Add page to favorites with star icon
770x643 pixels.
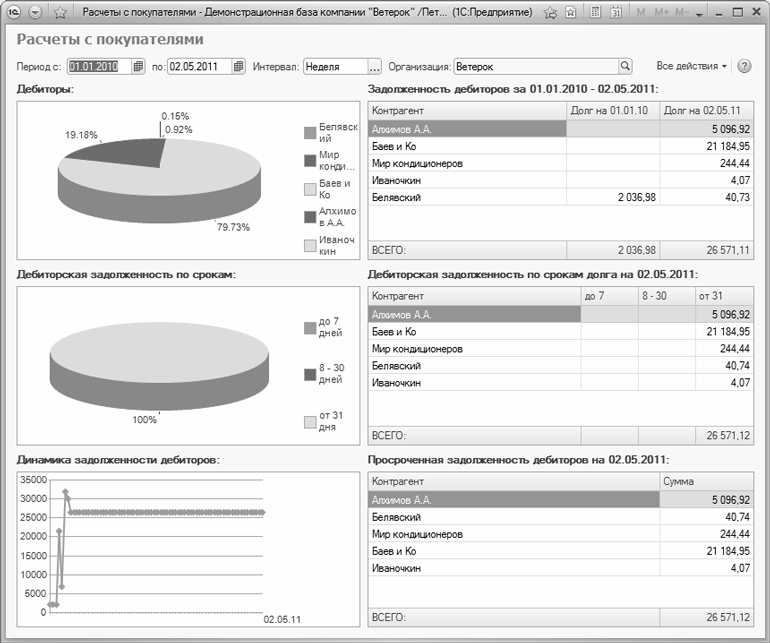click(x=60, y=12)
